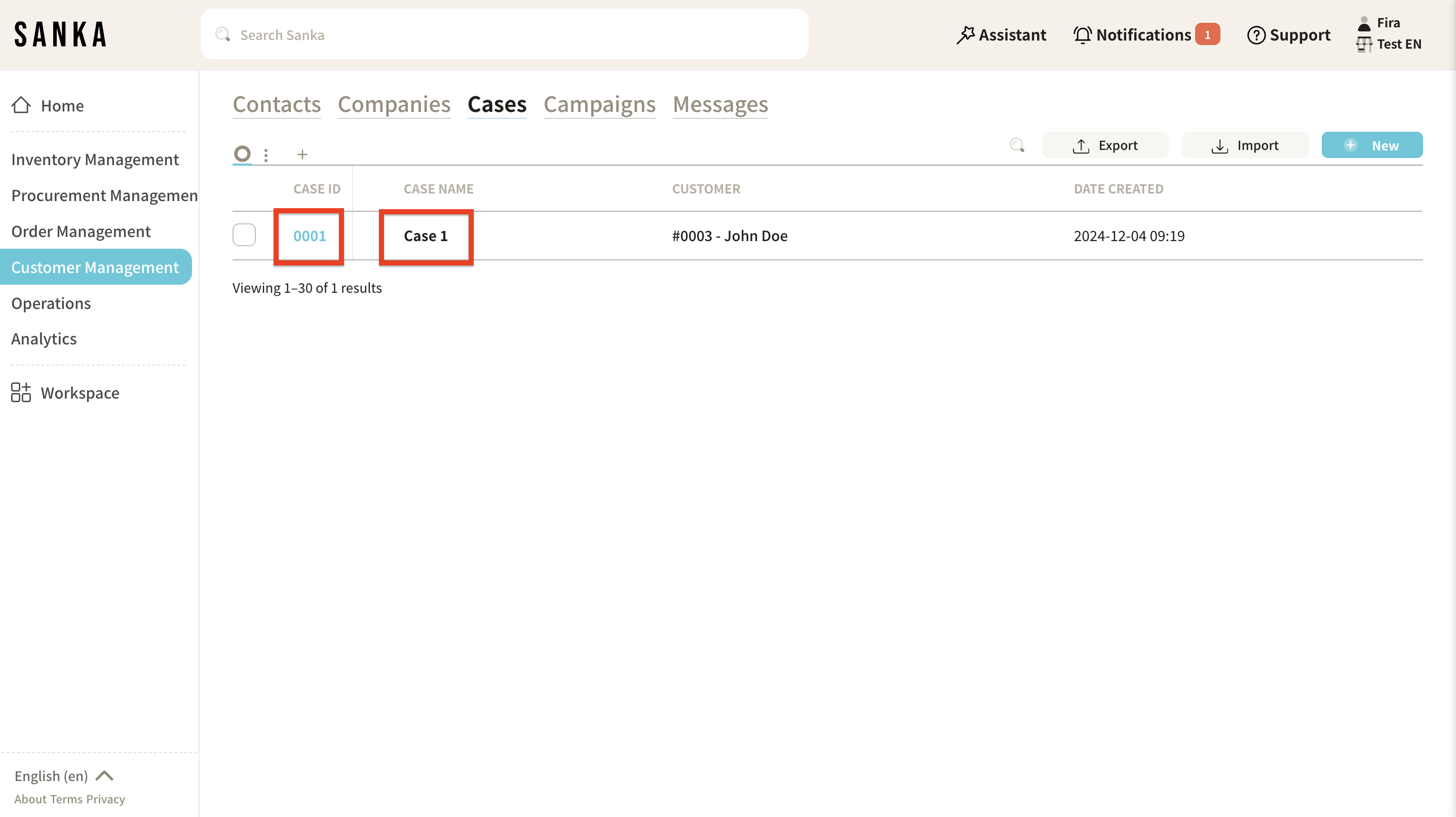The height and width of the screenshot is (817, 1456).
Task: Click the Workspace grid icon
Action: click(x=21, y=392)
